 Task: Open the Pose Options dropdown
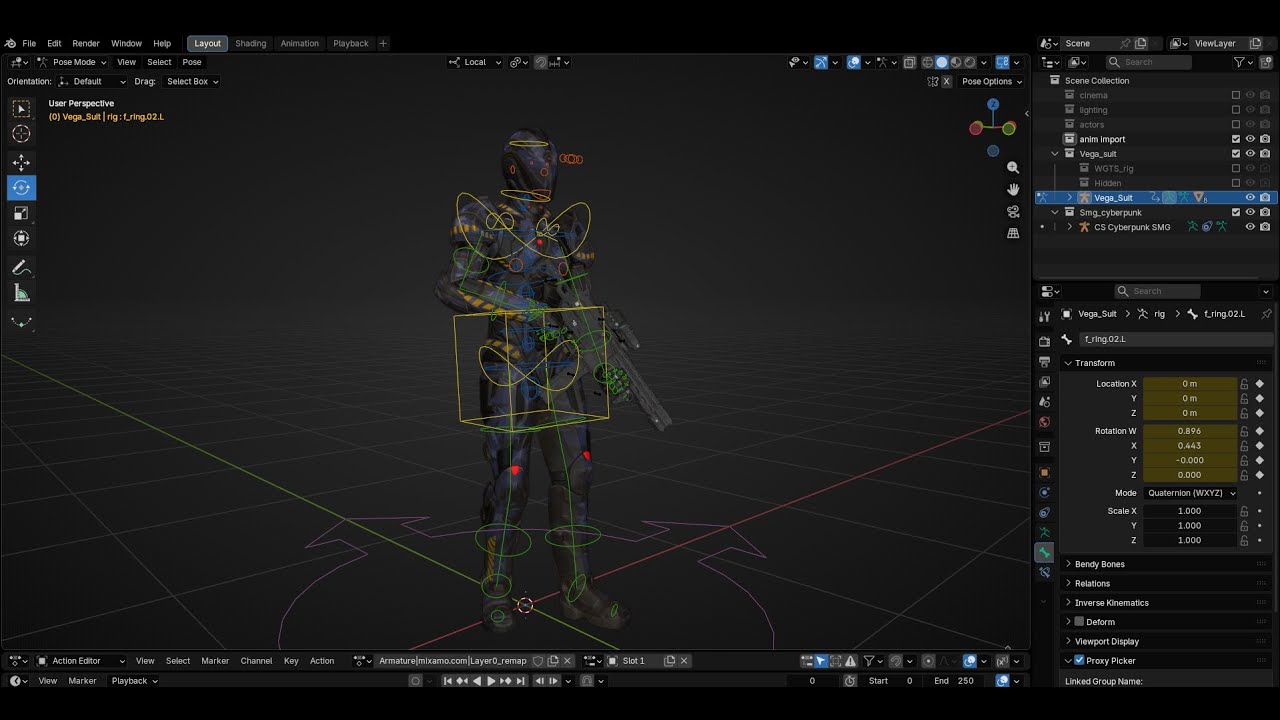992,82
